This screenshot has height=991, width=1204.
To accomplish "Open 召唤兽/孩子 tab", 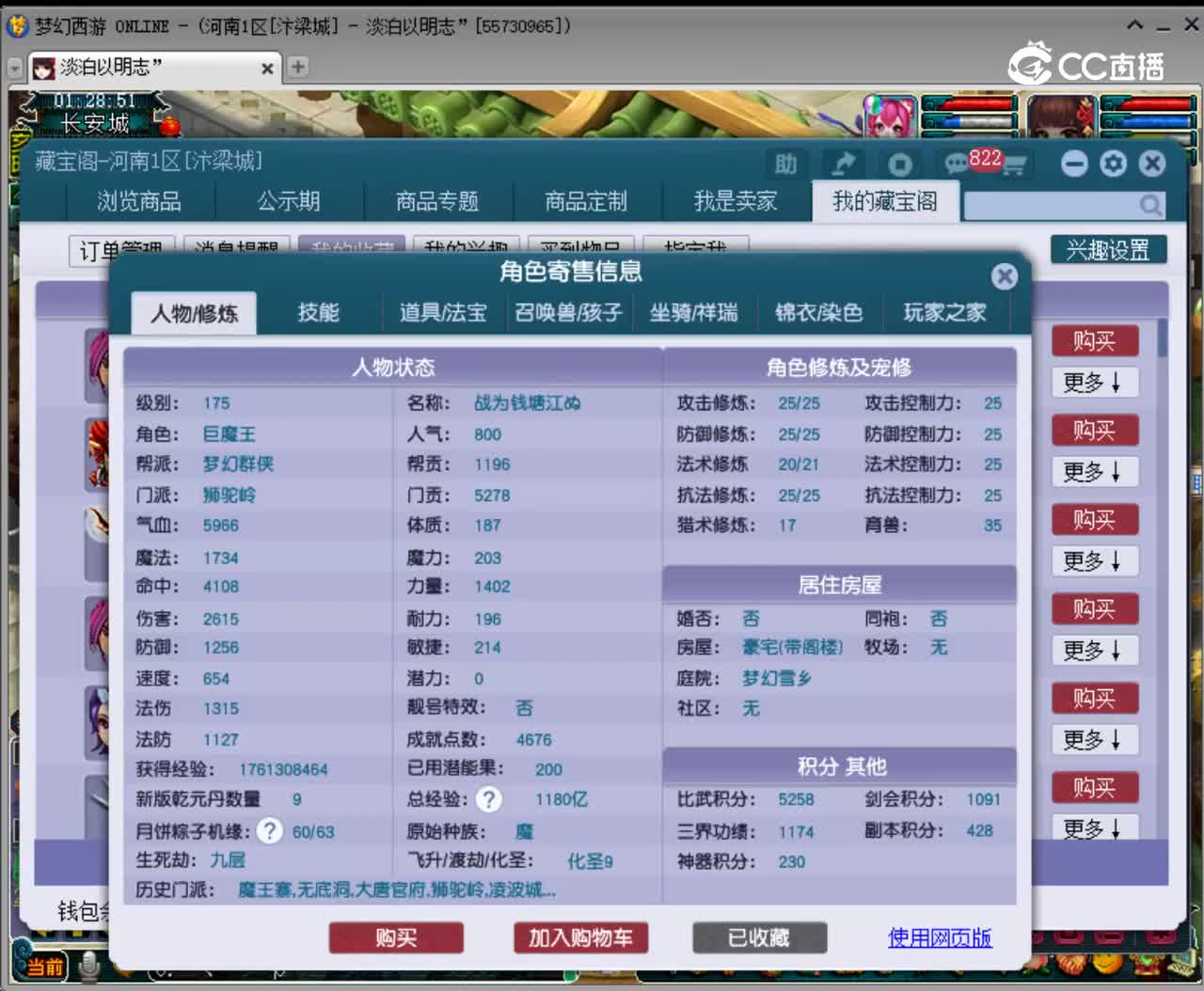I will (x=568, y=313).
